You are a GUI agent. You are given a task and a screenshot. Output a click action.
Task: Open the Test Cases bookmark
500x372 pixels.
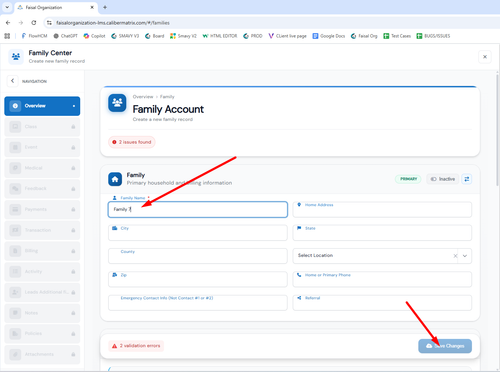[x=397, y=36]
